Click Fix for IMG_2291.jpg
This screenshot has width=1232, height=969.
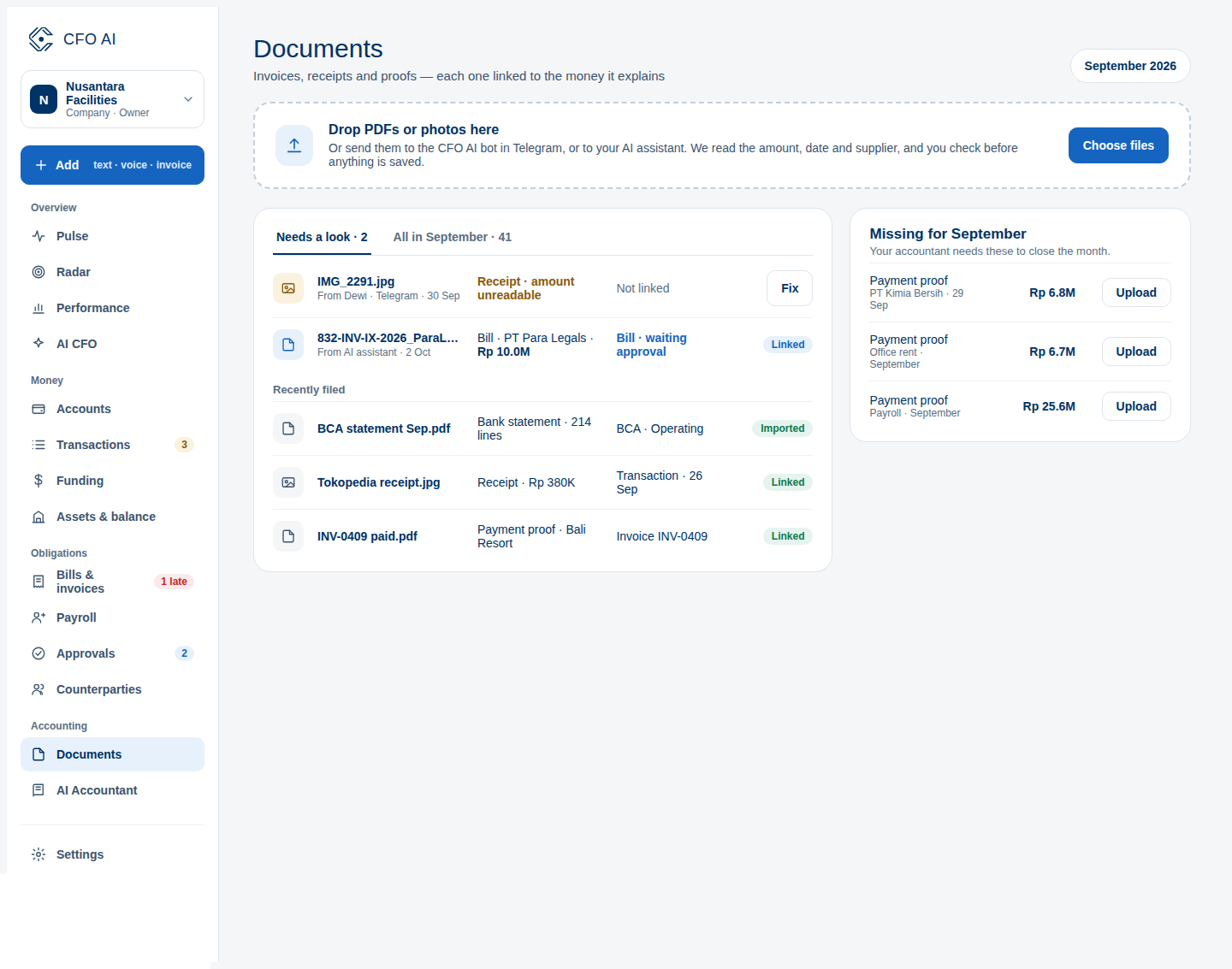click(x=790, y=288)
